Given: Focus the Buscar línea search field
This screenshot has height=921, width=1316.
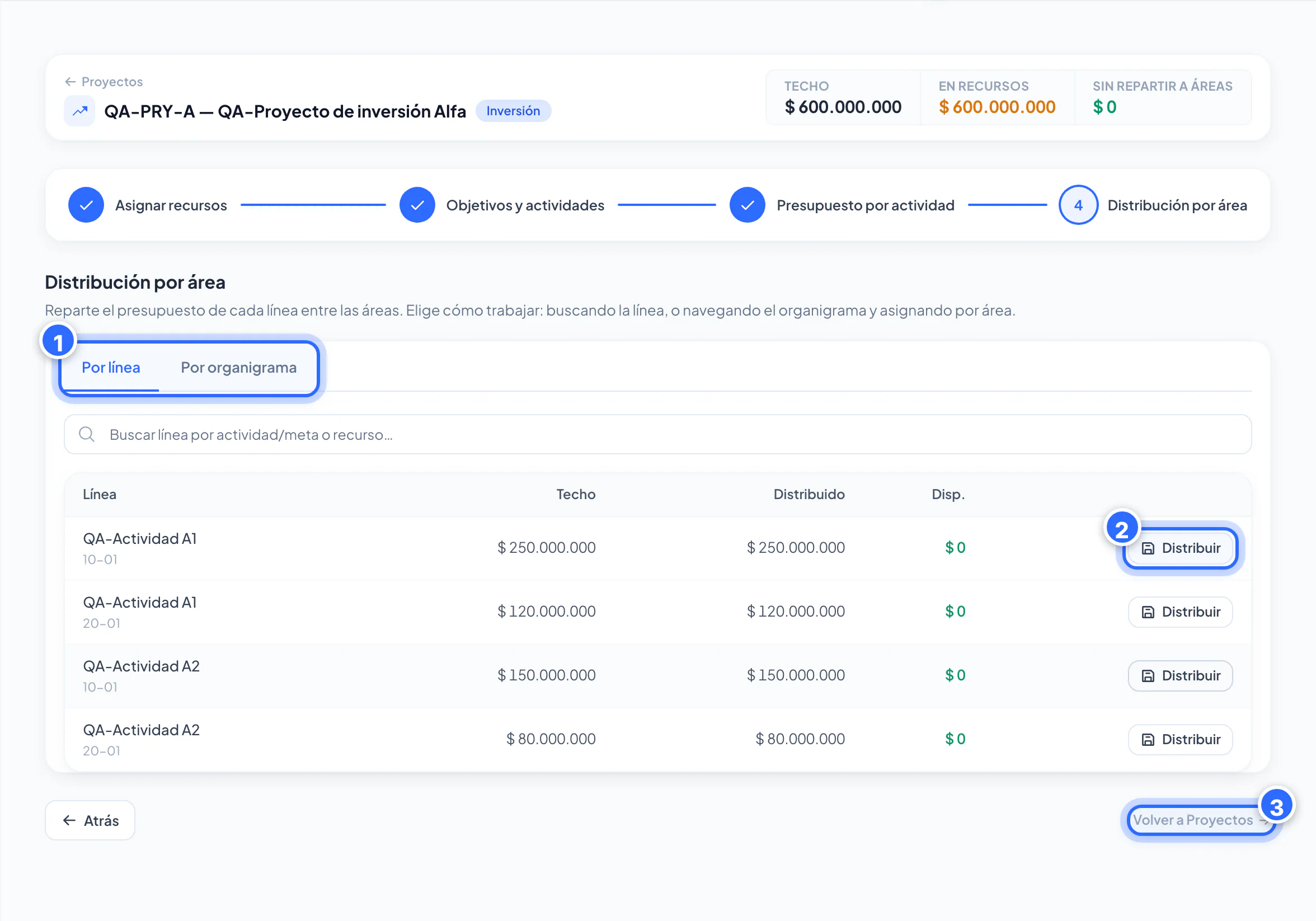Looking at the screenshot, I should [657, 434].
